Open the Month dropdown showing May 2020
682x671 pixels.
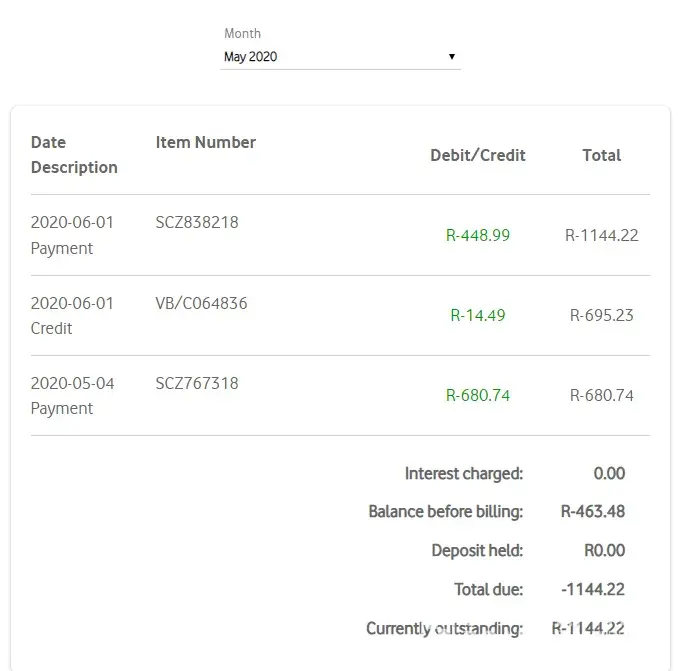coord(339,57)
